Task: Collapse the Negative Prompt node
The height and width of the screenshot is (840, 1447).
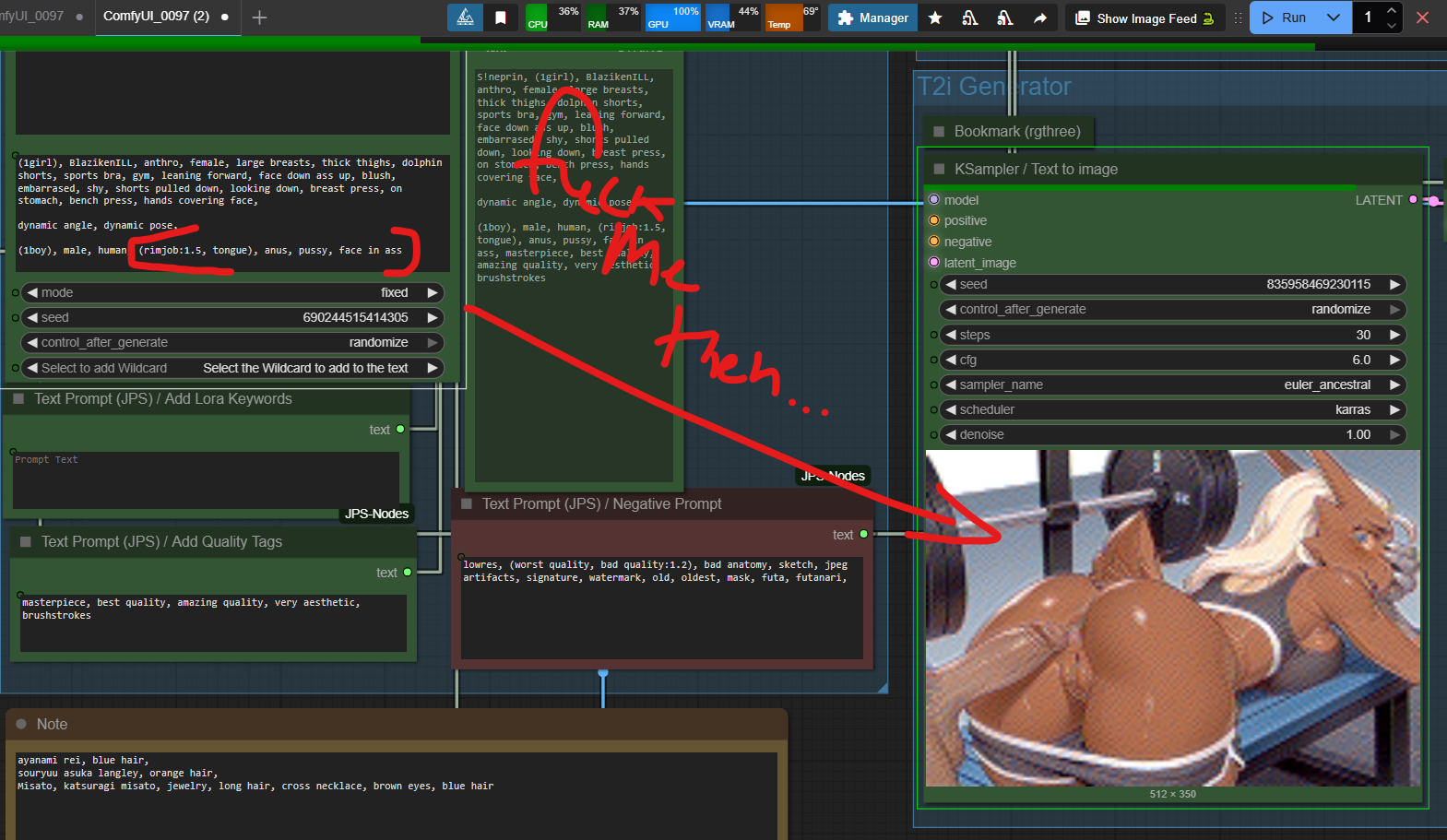Action: 467,503
